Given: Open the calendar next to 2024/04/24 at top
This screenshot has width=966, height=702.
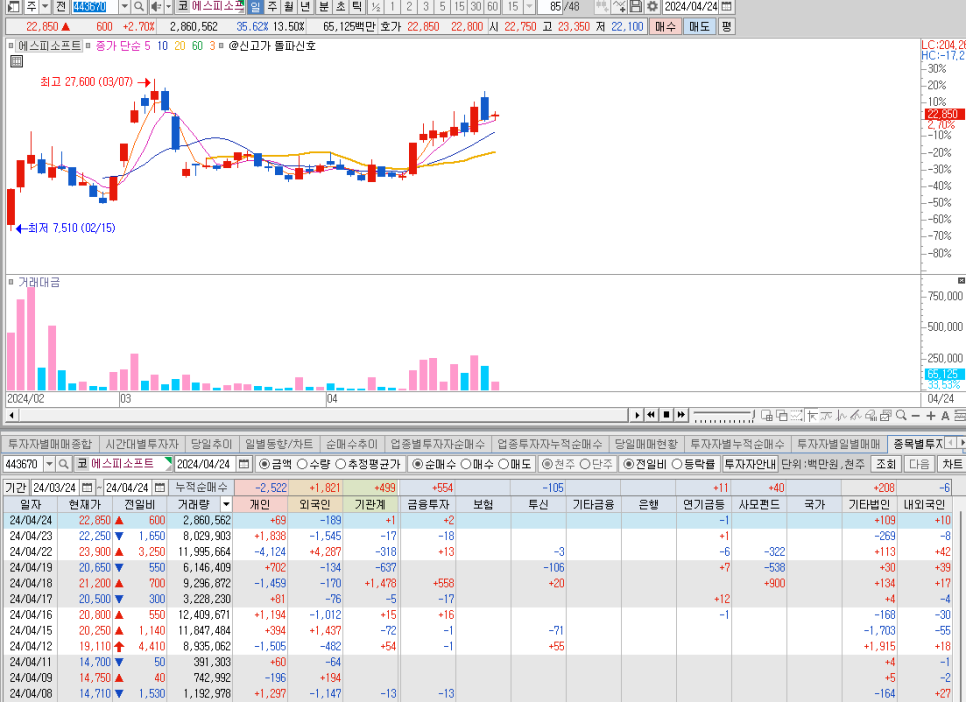Looking at the screenshot, I should coord(727,7).
